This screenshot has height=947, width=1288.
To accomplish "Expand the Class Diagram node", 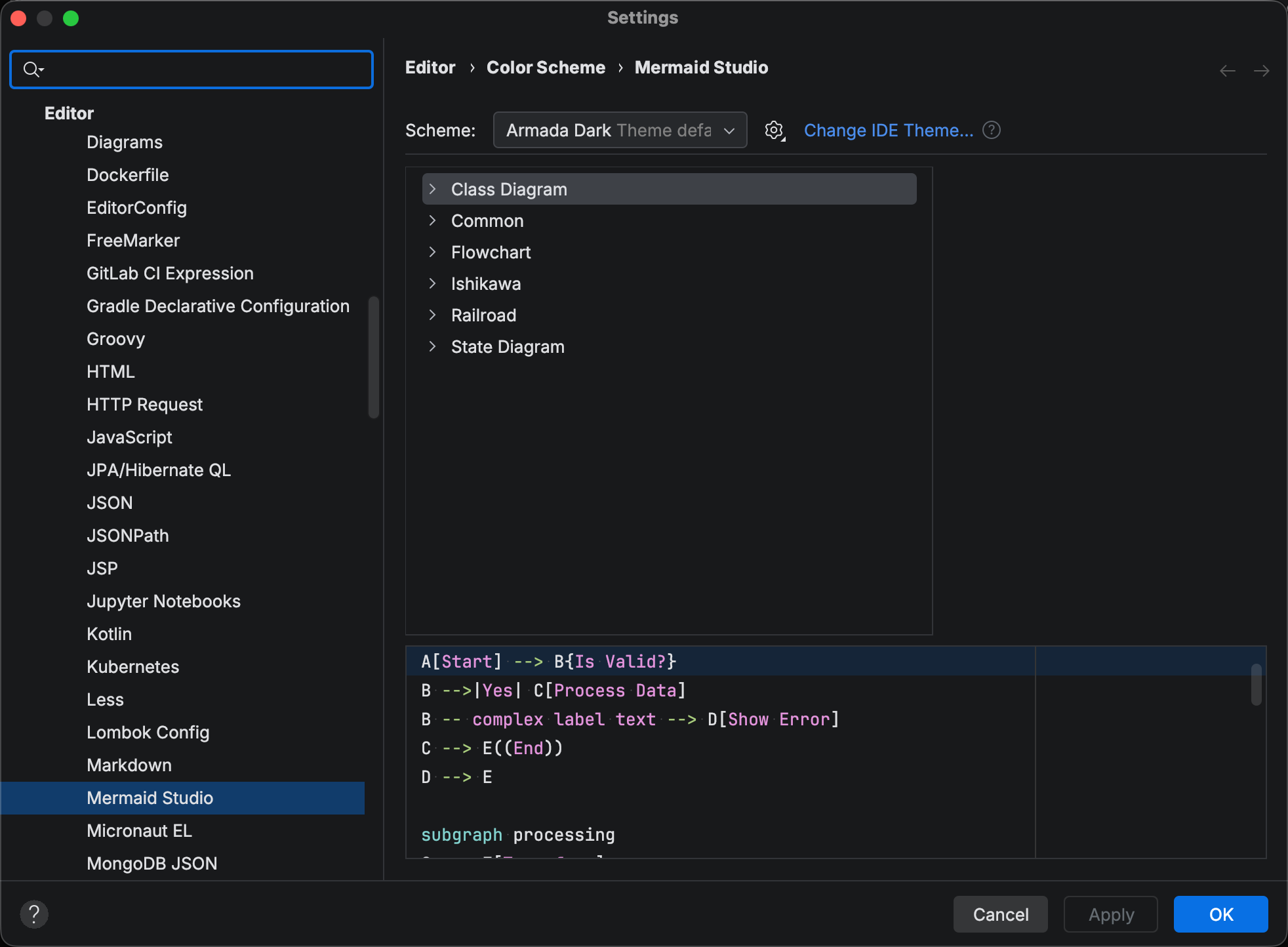I will (432, 189).
